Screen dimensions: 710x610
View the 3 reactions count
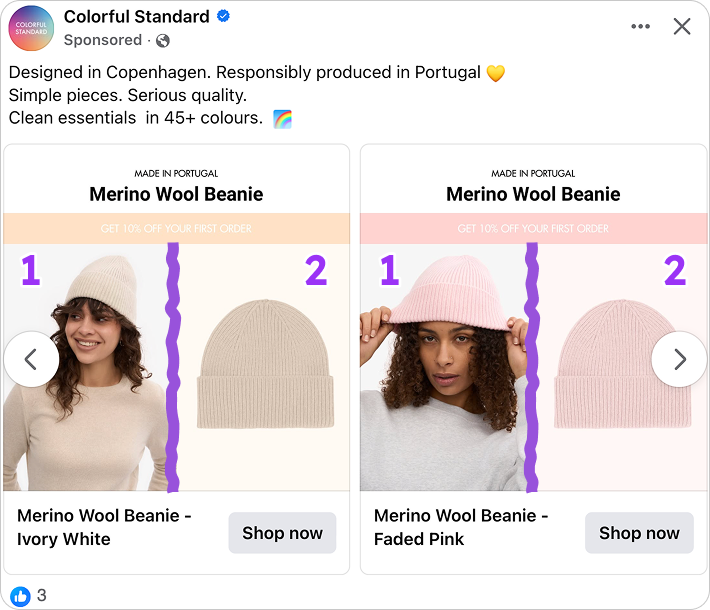42,596
